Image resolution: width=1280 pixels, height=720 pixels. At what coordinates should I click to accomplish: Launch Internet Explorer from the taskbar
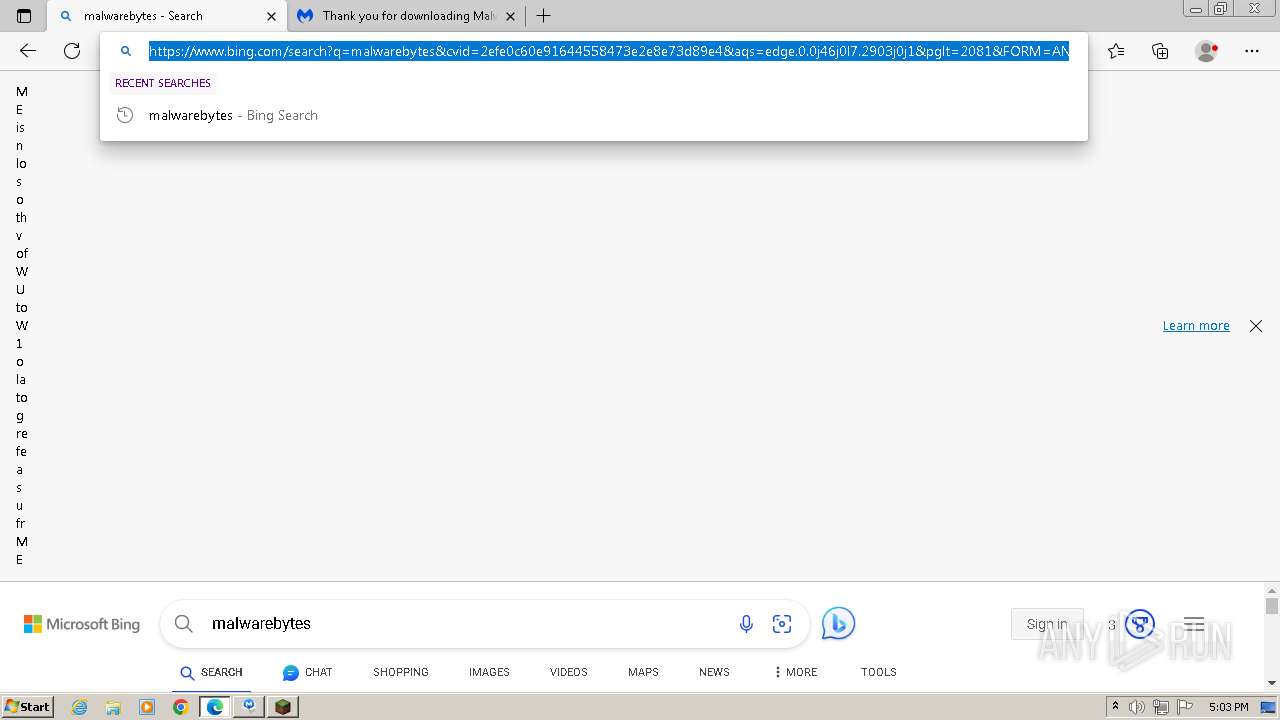coord(80,707)
